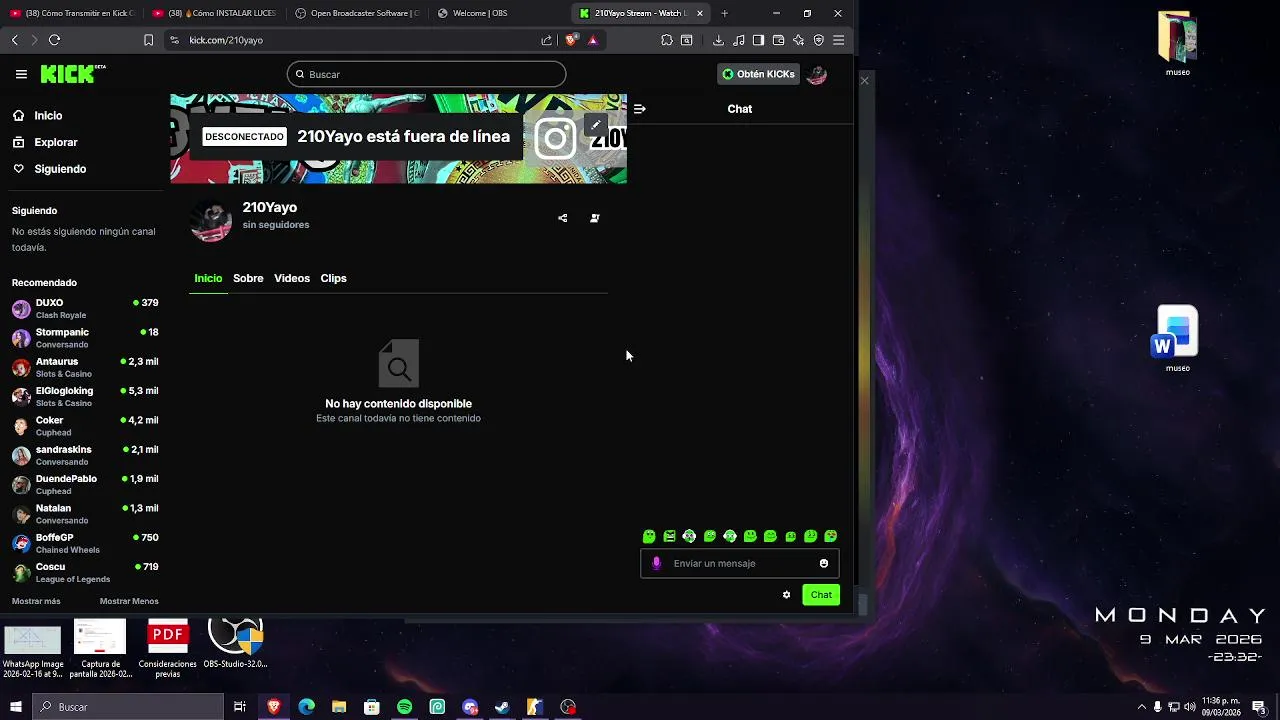Image resolution: width=1280 pixels, height=720 pixels.
Task: Open recommended channel ElGlogloking
Action: pyautogui.click(x=85, y=396)
